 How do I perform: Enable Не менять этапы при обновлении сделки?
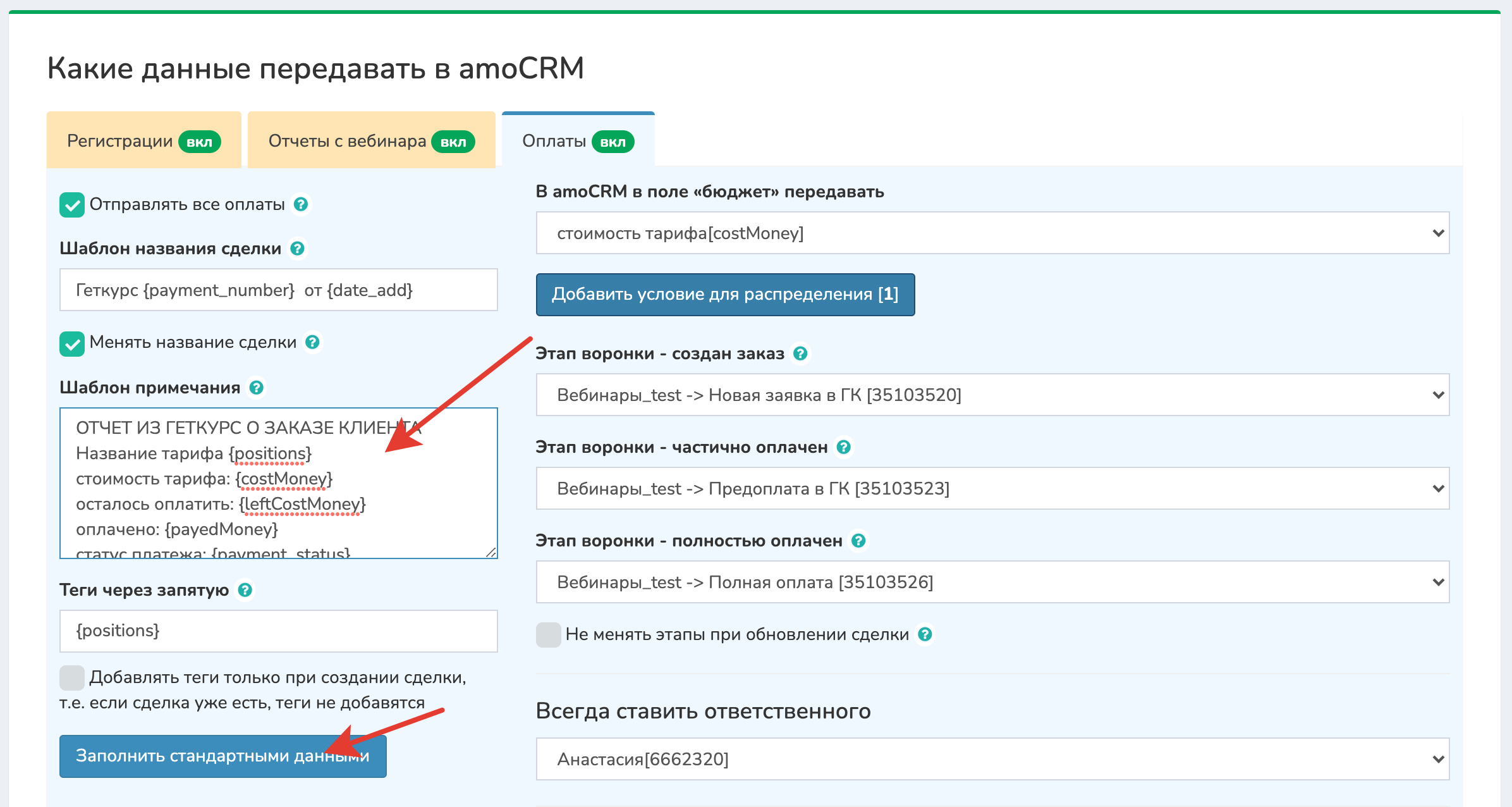[x=549, y=635]
